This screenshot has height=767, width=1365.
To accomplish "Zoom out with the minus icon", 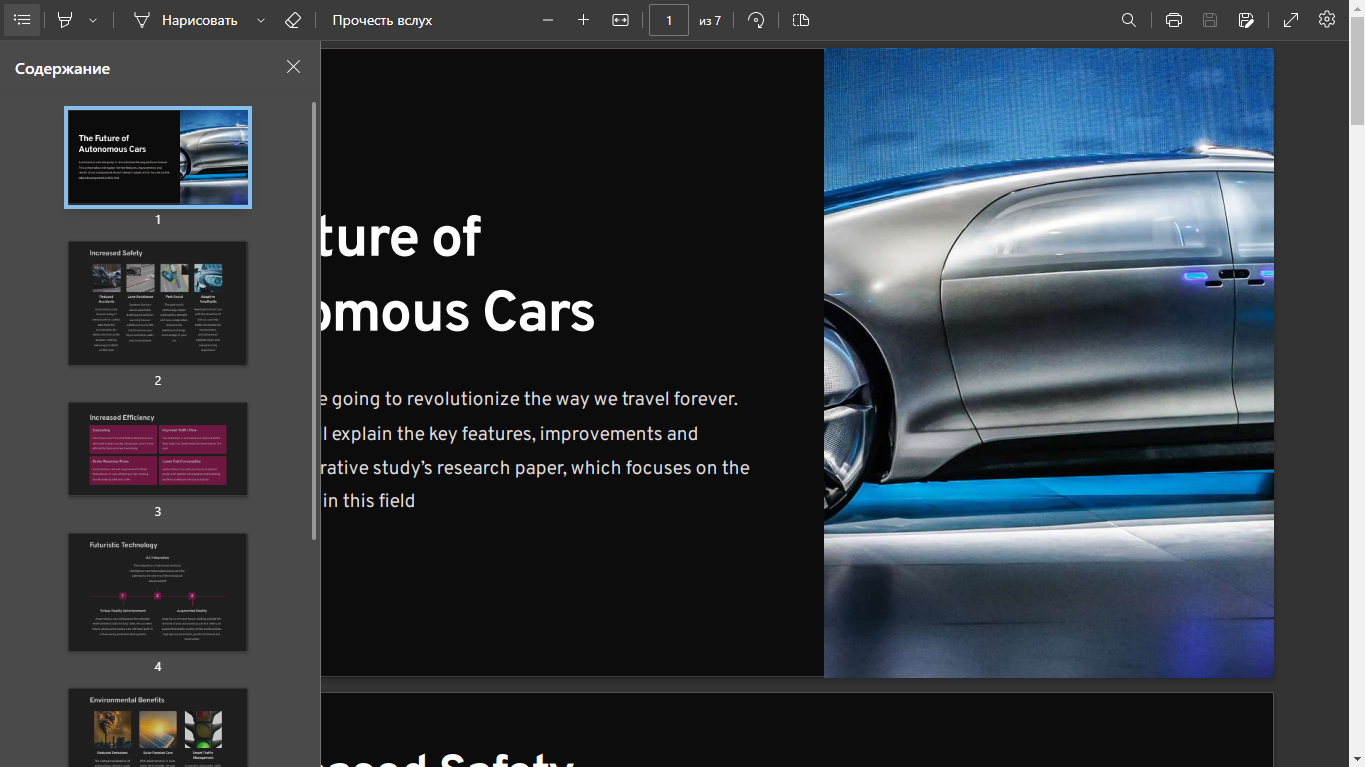I will click(548, 20).
